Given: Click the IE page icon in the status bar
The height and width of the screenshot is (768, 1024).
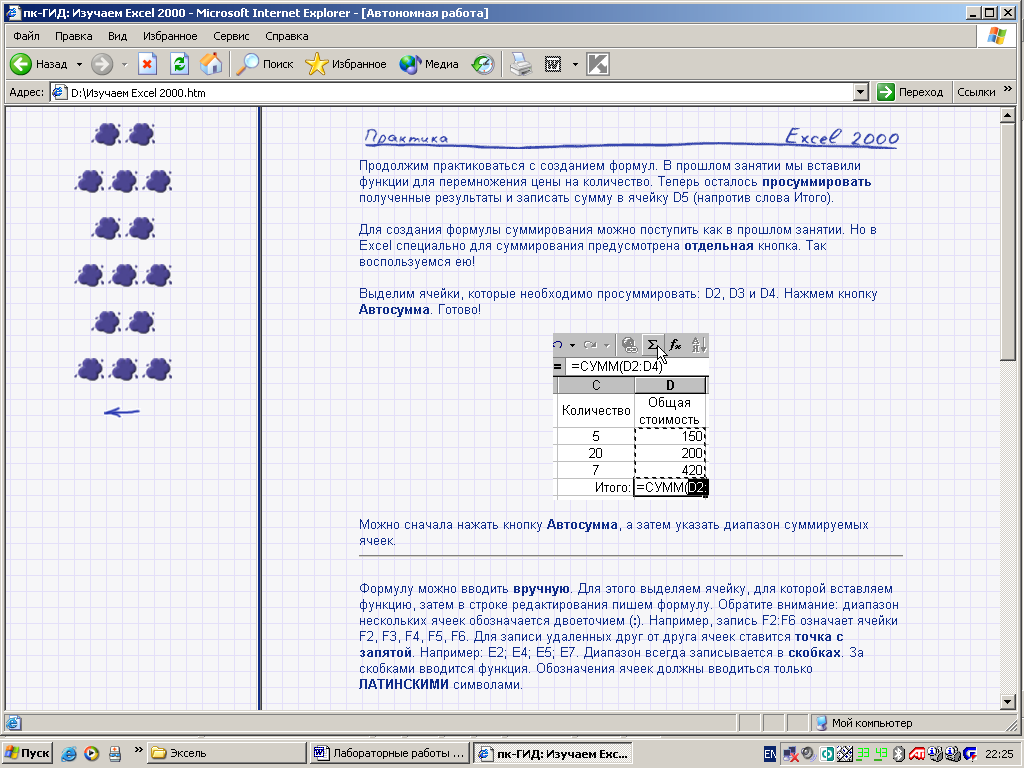Looking at the screenshot, I should [14, 723].
